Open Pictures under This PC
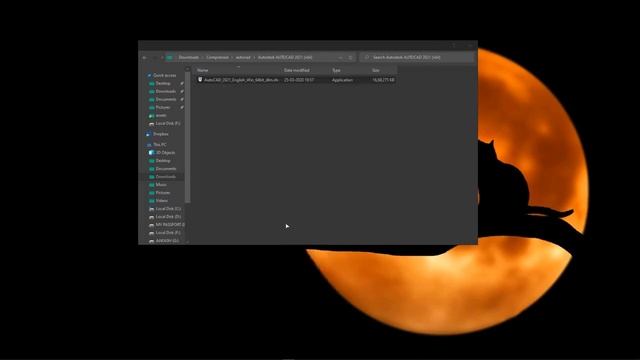Image resolution: width=640 pixels, height=360 pixels. pyautogui.click(x=163, y=193)
